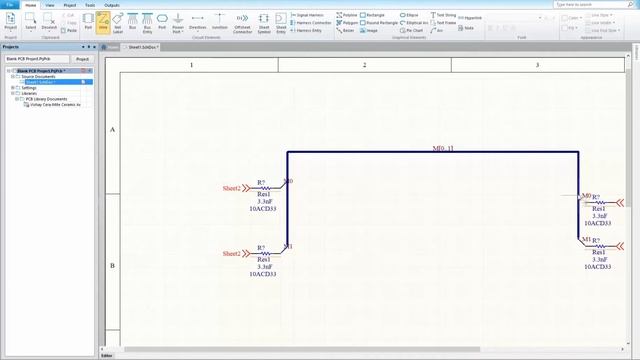Select the Elliptical Arc tool
The width and height of the screenshot is (640, 360).
point(414,23)
